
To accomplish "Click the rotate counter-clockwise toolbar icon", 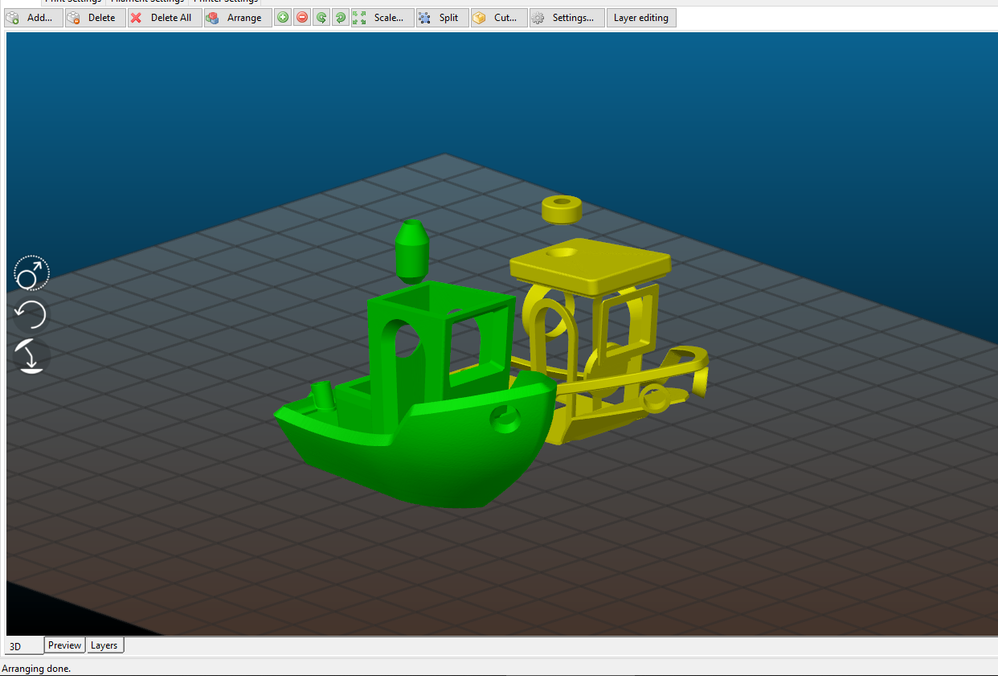I will pos(321,18).
